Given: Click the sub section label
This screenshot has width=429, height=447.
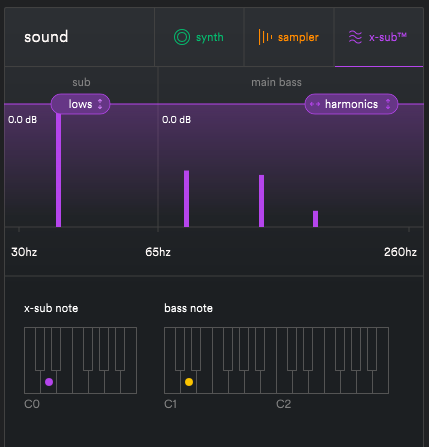Looking at the screenshot, I should [x=81, y=82].
